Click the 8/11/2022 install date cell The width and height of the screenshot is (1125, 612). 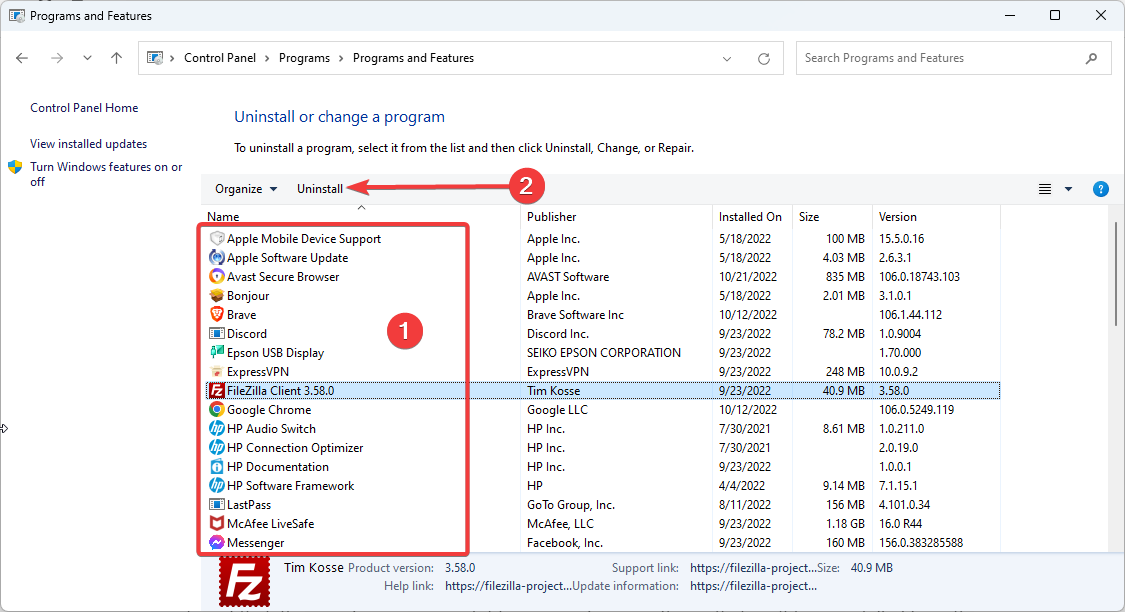point(745,504)
